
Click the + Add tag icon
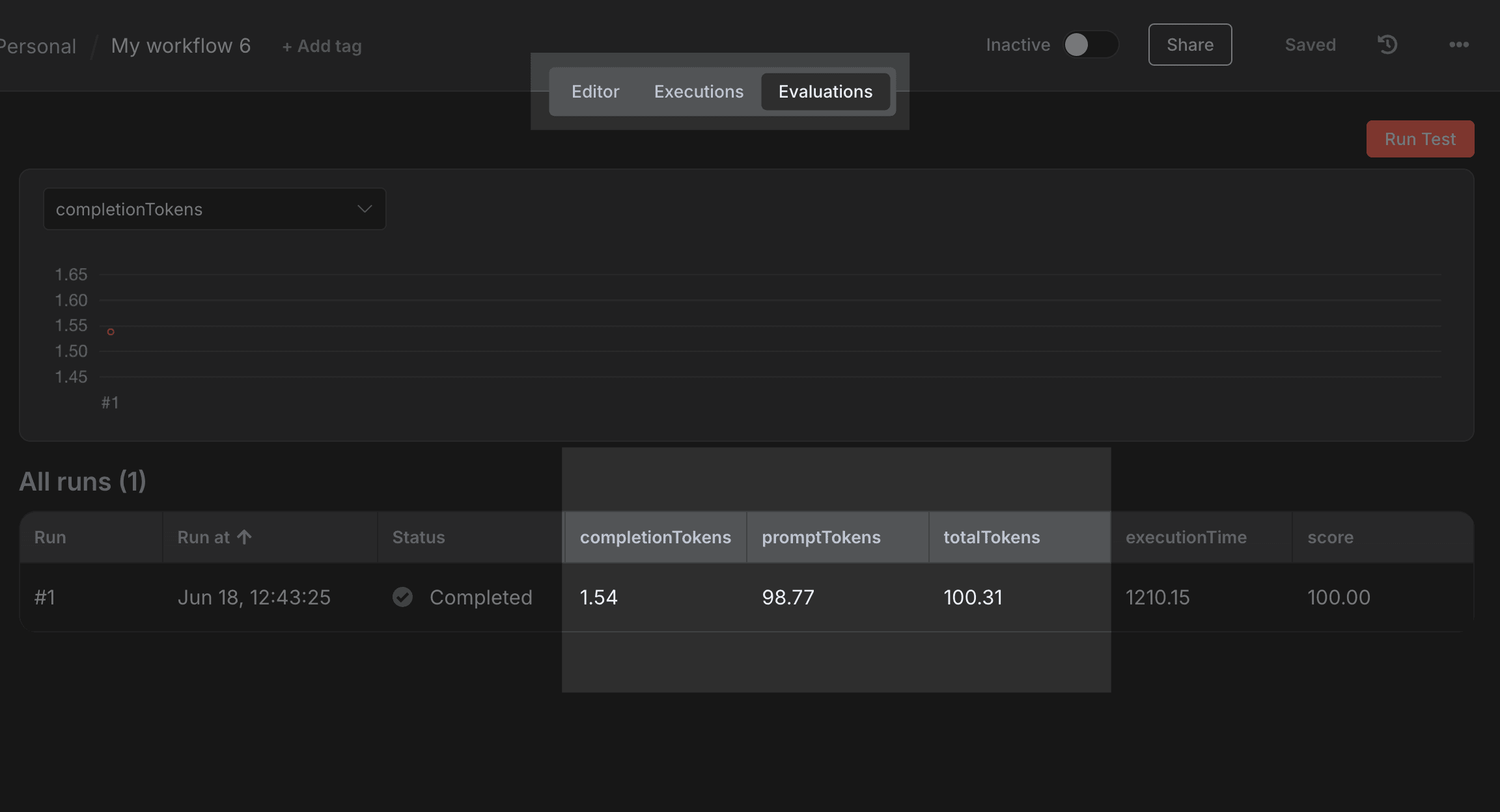click(x=321, y=46)
